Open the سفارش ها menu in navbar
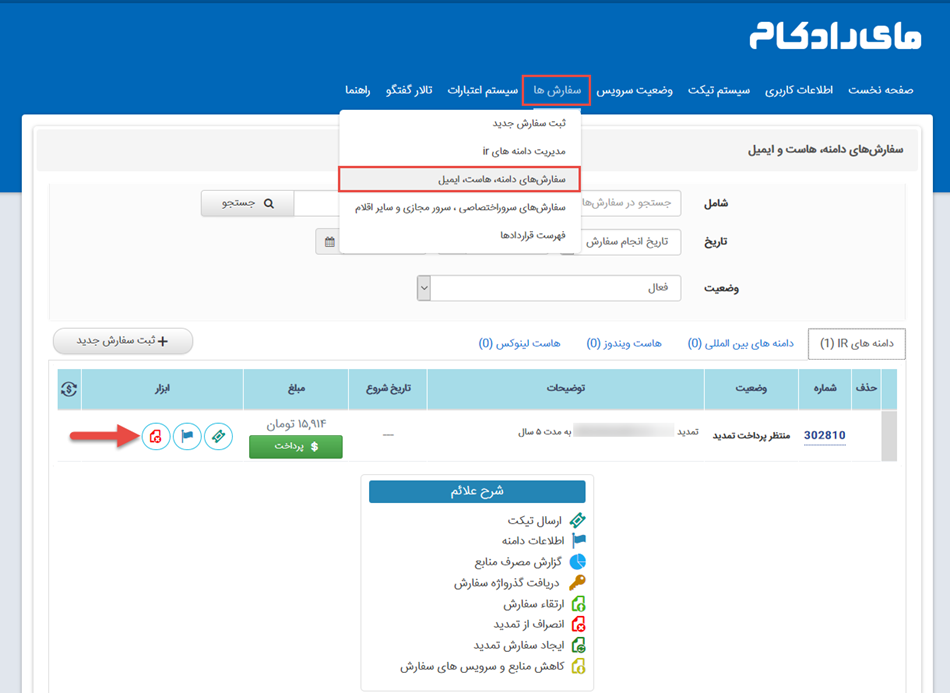Image resolution: width=950 pixels, height=693 pixels. pos(556,90)
